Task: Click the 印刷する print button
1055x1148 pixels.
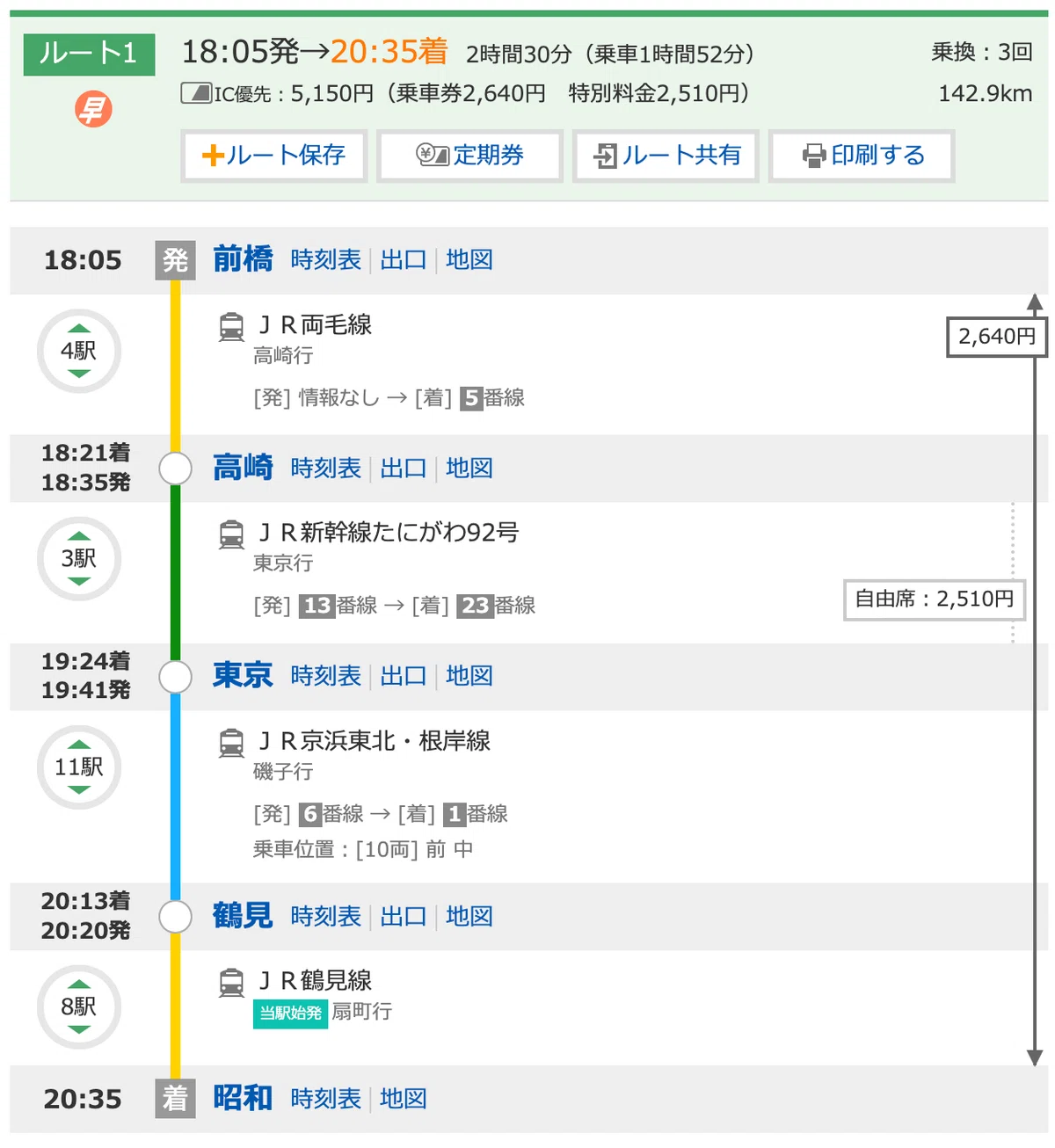Action: (x=862, y=156)
